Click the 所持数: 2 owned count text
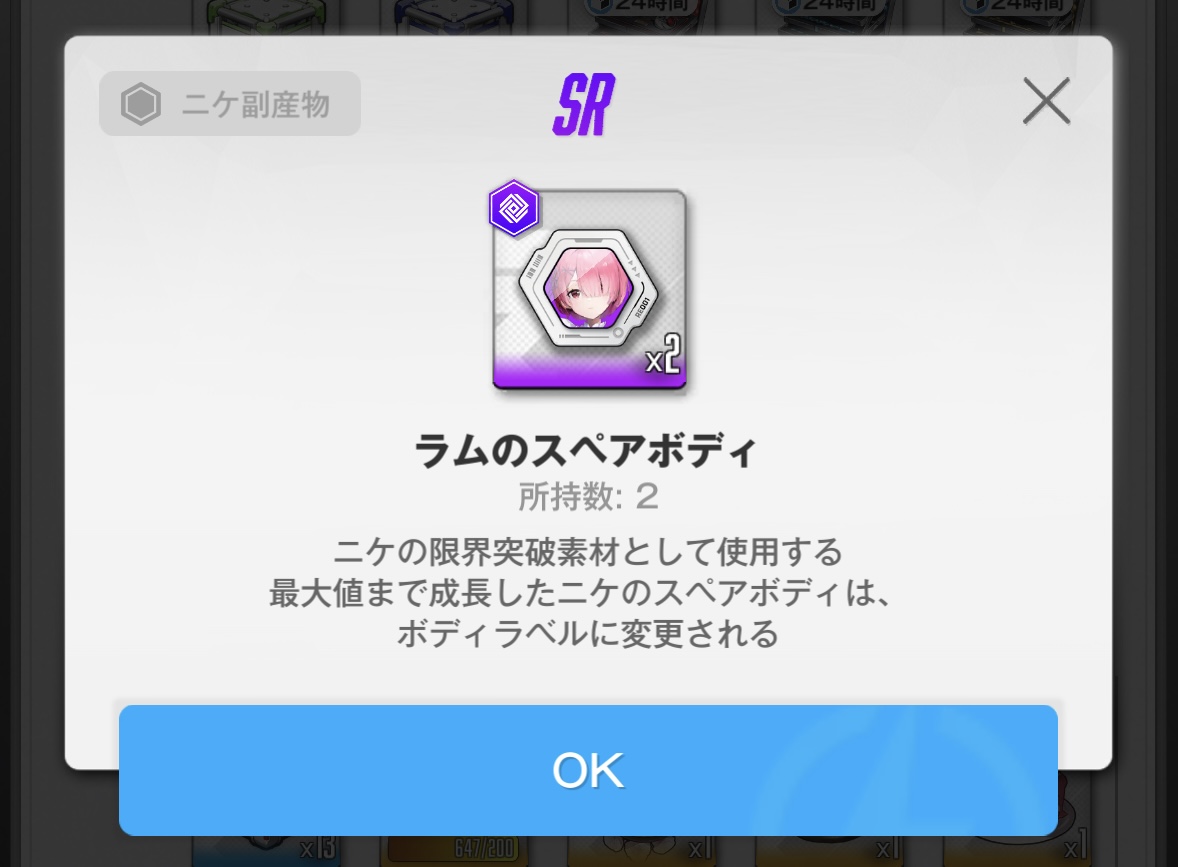The width and height of the screenshot is (1178, 867). [x=588, y=497]
